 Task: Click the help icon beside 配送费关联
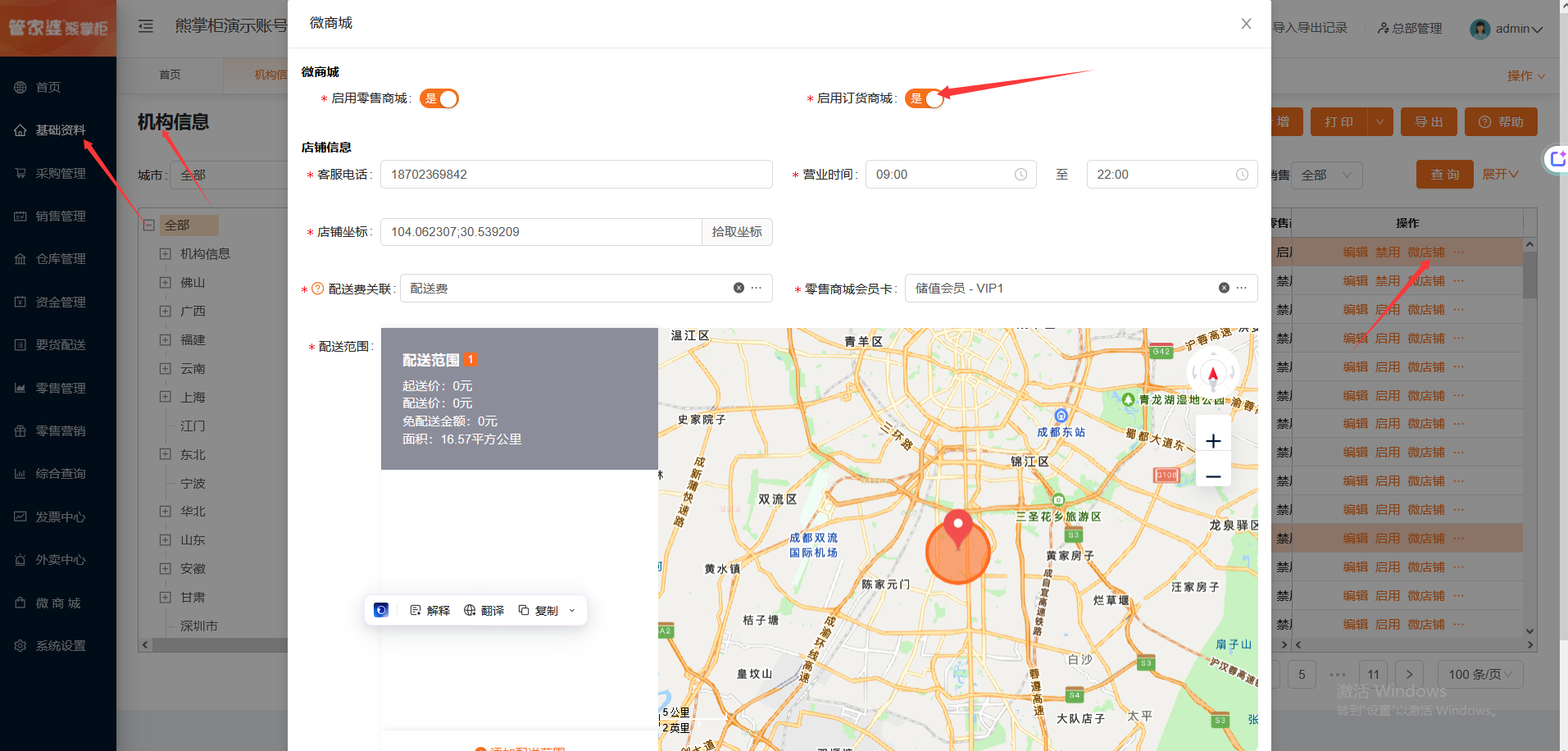(318, 289)
